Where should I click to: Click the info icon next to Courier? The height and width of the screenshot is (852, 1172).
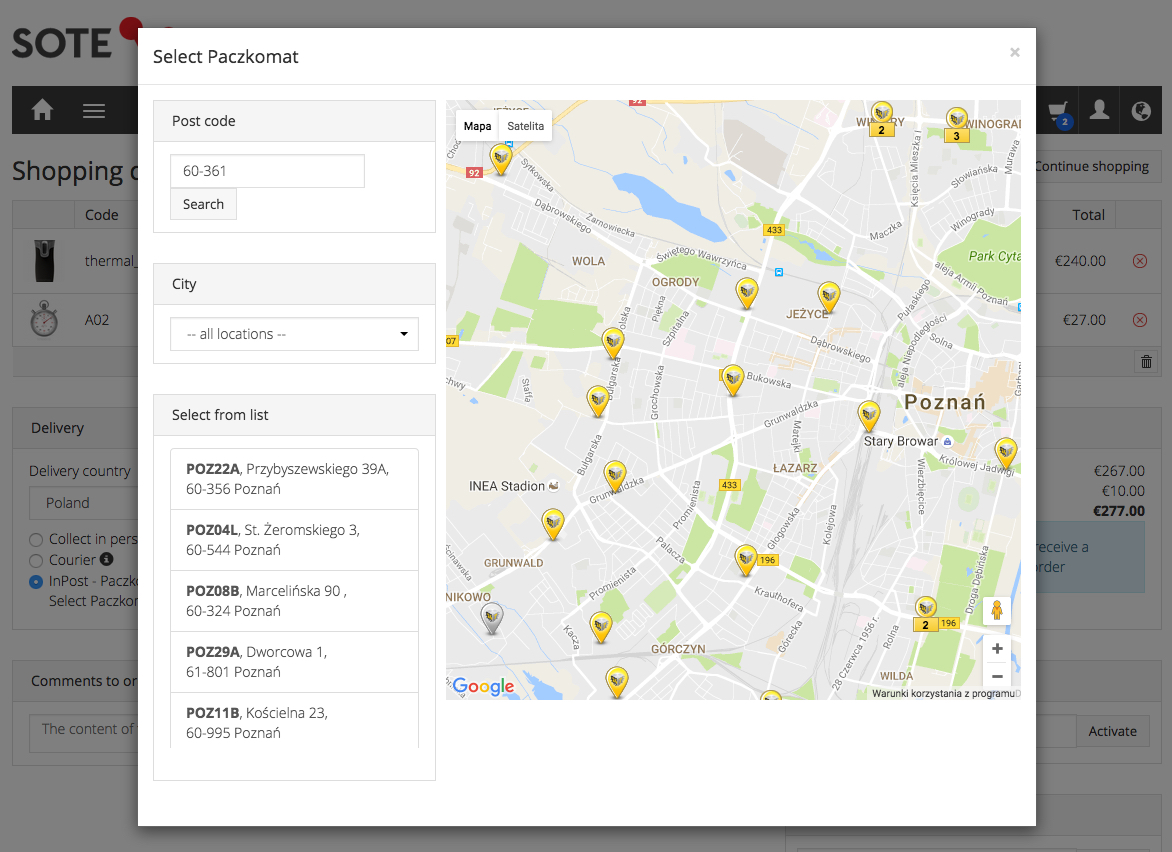(x=107, y=559)
